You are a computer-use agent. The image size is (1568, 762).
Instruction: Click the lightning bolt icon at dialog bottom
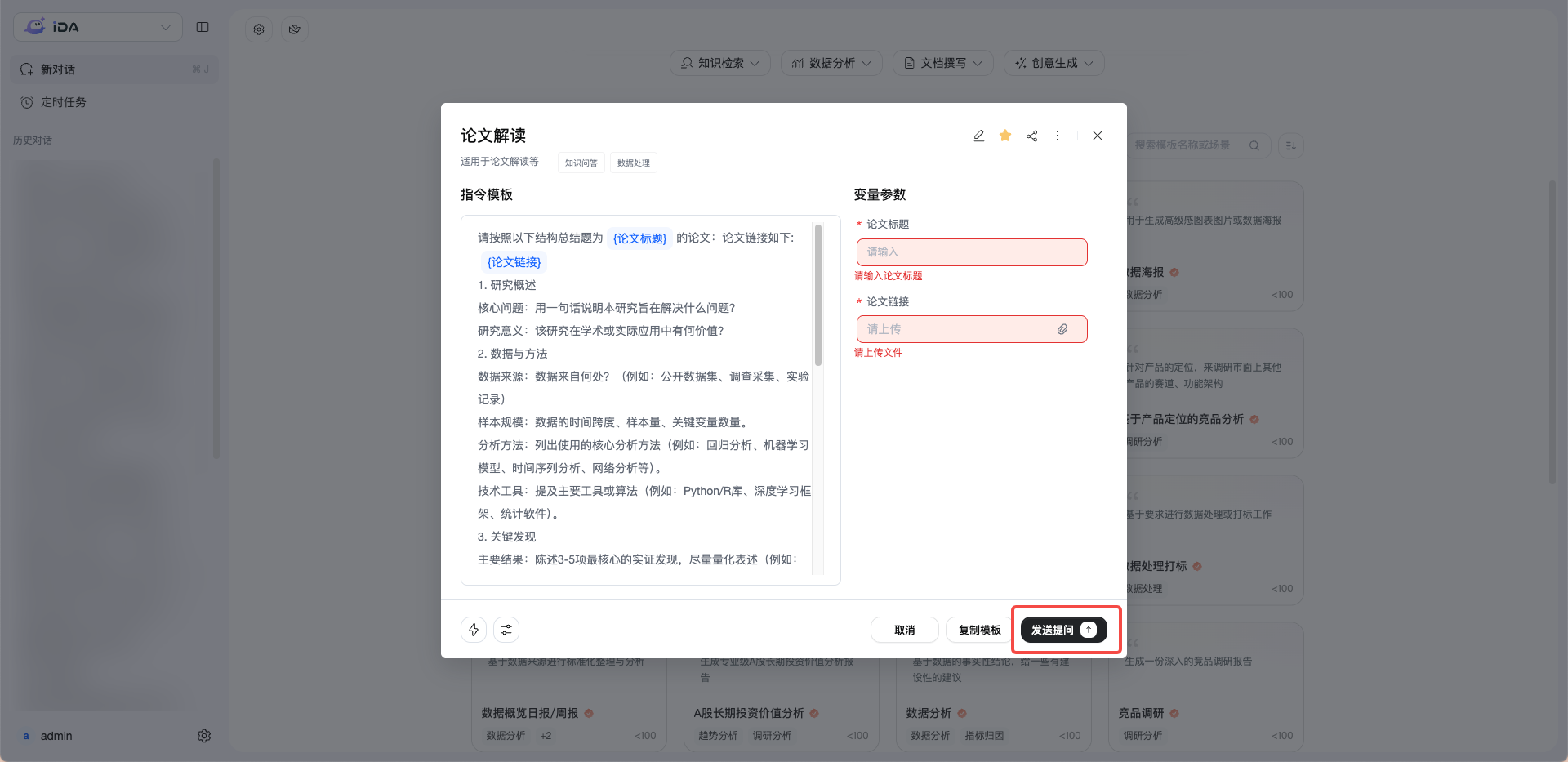(x=474, y=630)
